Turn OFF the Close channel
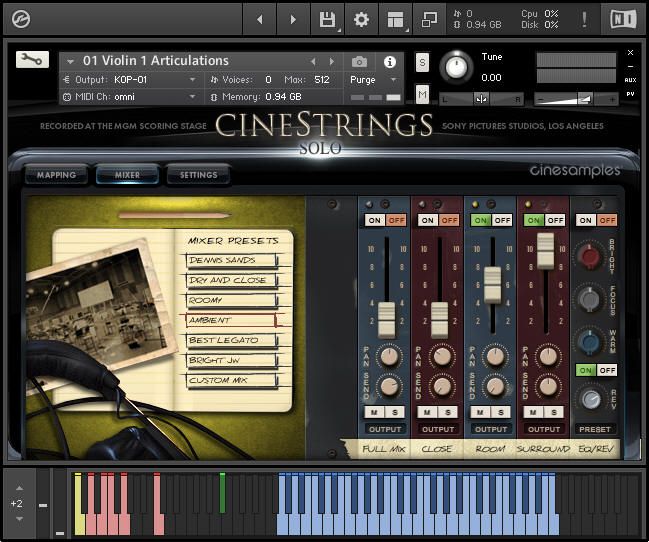This screenshot has height=542, width=649. tap(449, 220)
